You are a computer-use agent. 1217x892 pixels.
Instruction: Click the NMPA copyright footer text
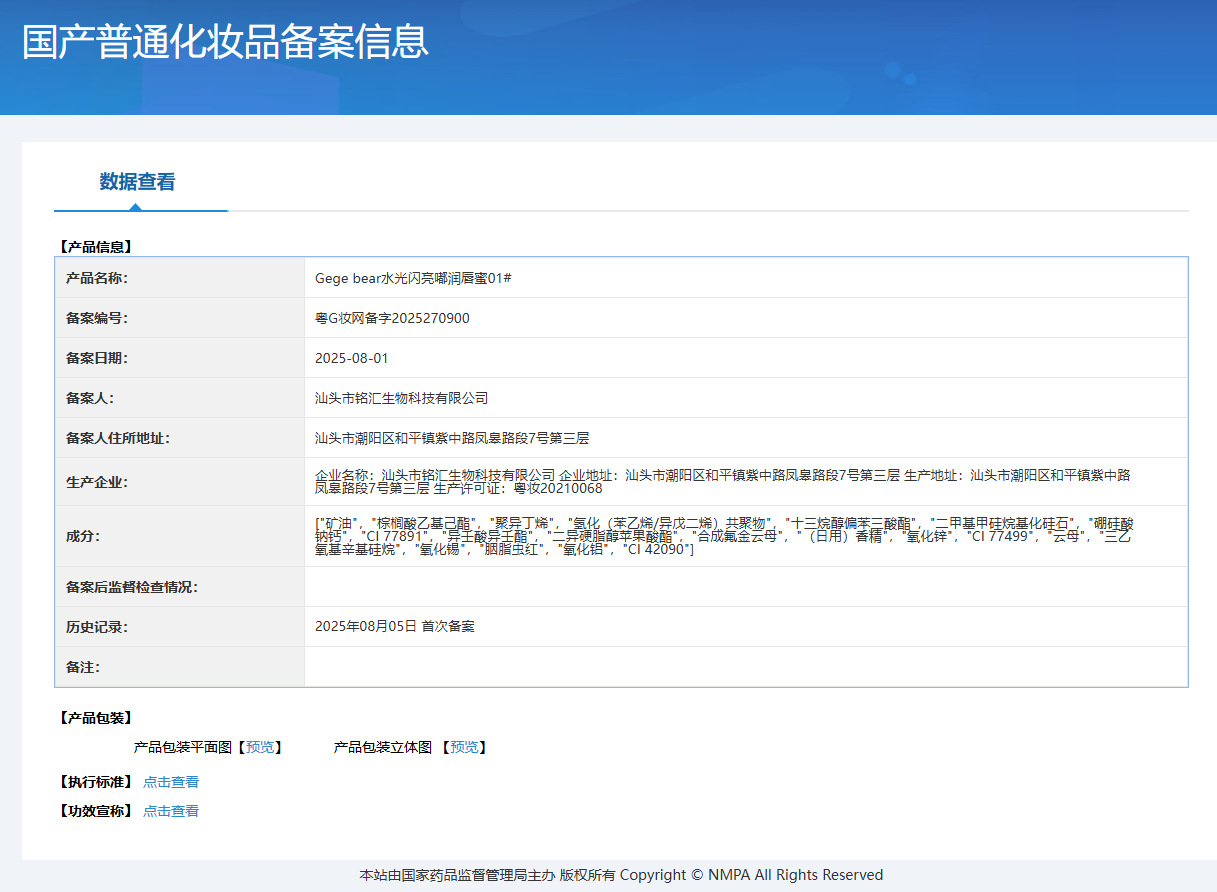click(621, 875)
